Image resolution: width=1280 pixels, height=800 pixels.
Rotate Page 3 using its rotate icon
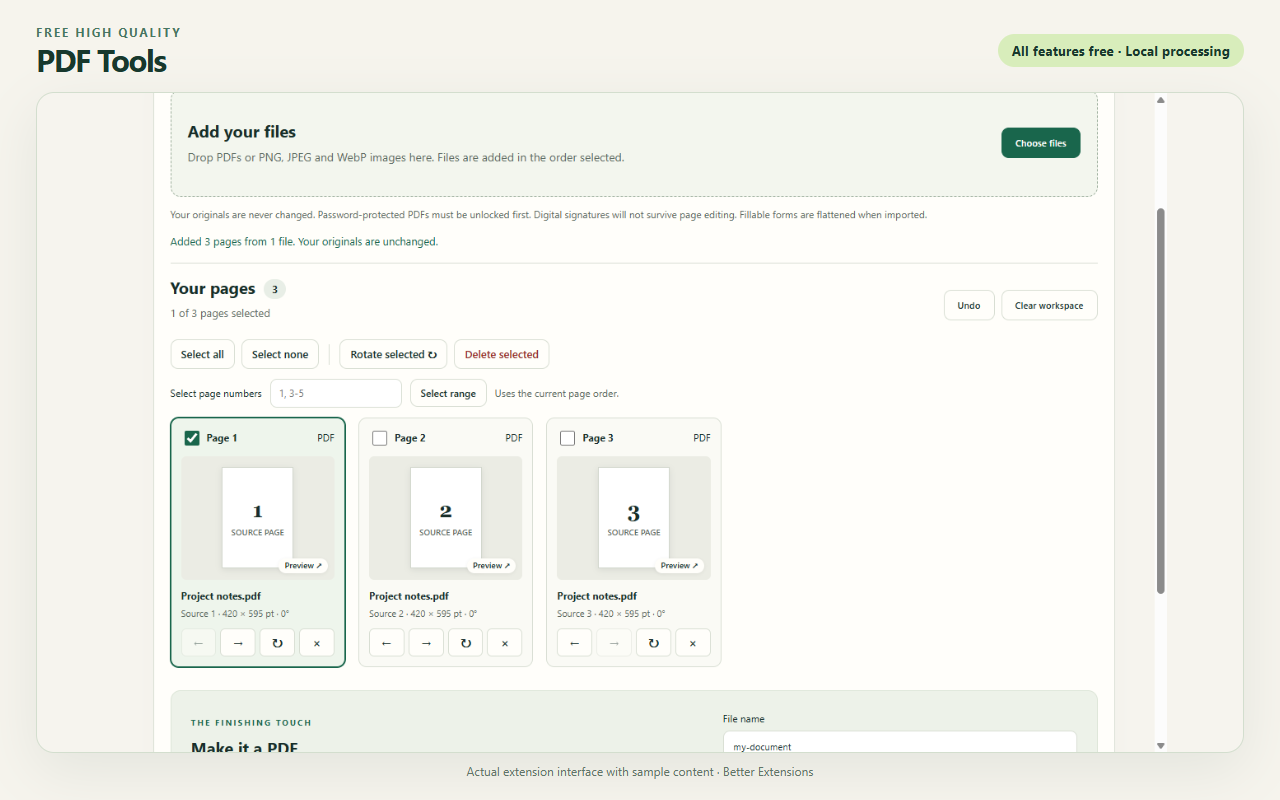653,643
